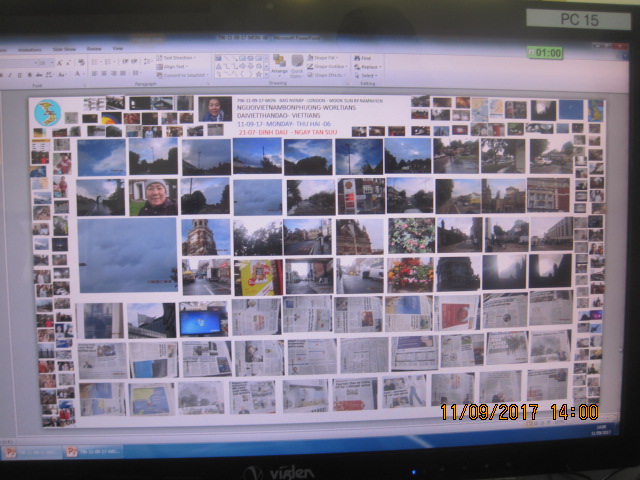Decrease the list indent level
This screenshot has width=640, height=480.
[125, 62]
